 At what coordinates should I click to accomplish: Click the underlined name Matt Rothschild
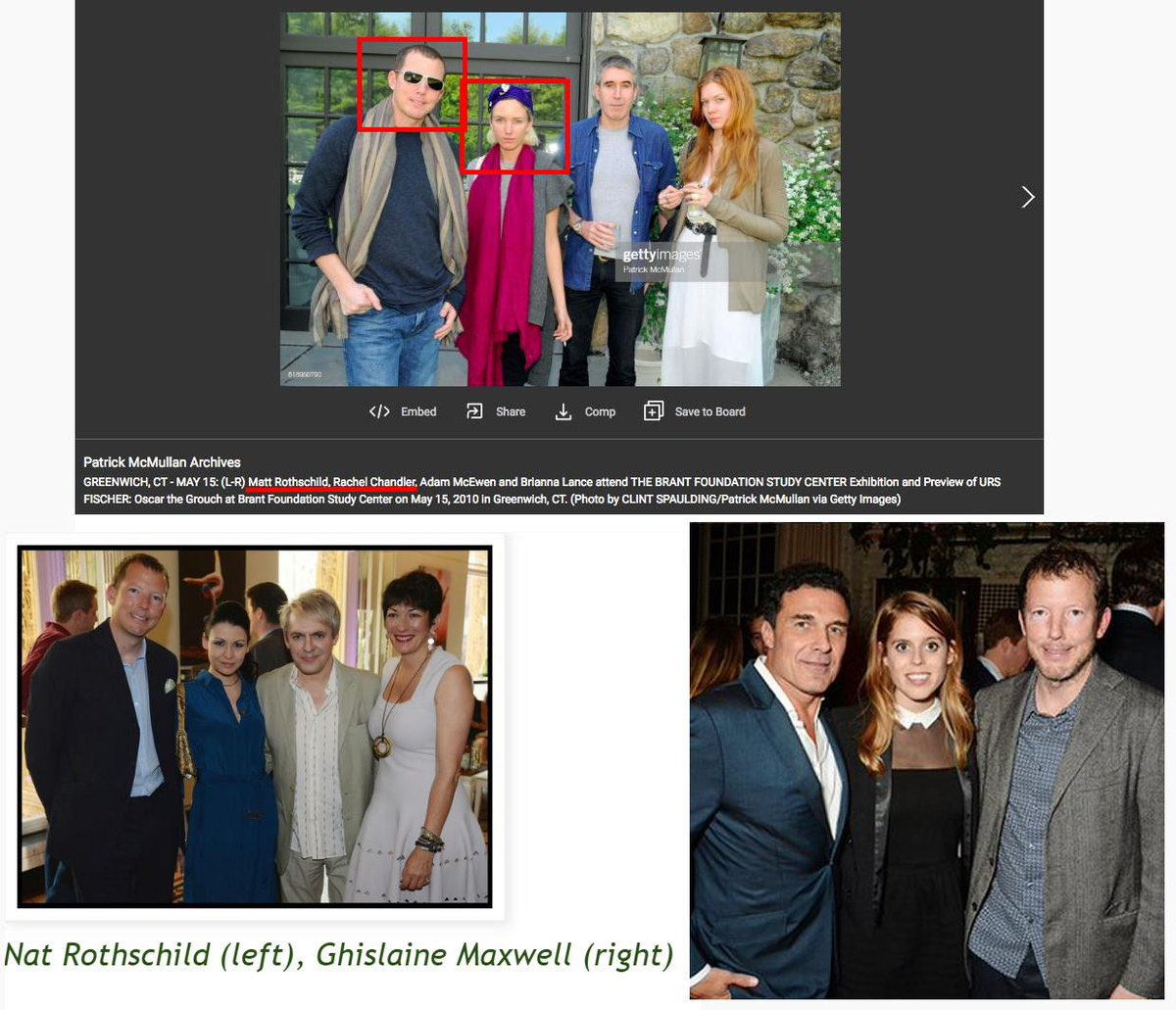[288, 482]
